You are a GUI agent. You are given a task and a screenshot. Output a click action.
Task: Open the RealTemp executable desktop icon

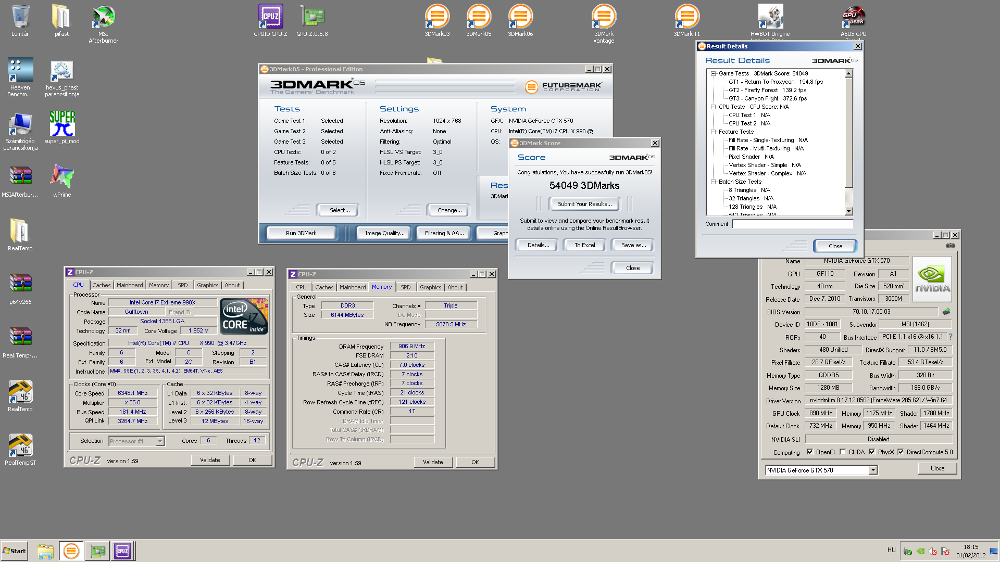coord(20,394)
